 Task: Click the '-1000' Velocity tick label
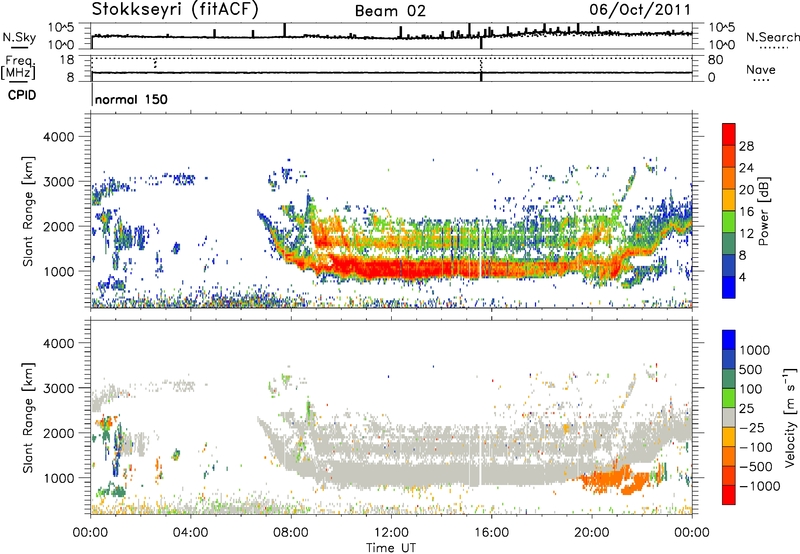760,486
